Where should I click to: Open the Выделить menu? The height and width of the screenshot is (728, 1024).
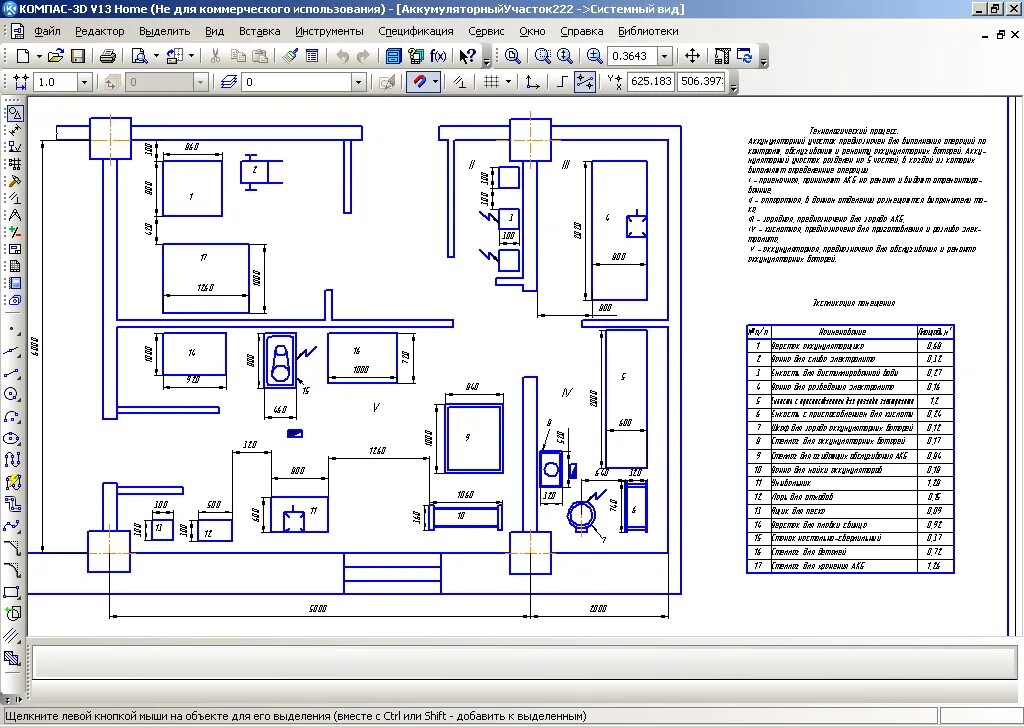(165, 31)
